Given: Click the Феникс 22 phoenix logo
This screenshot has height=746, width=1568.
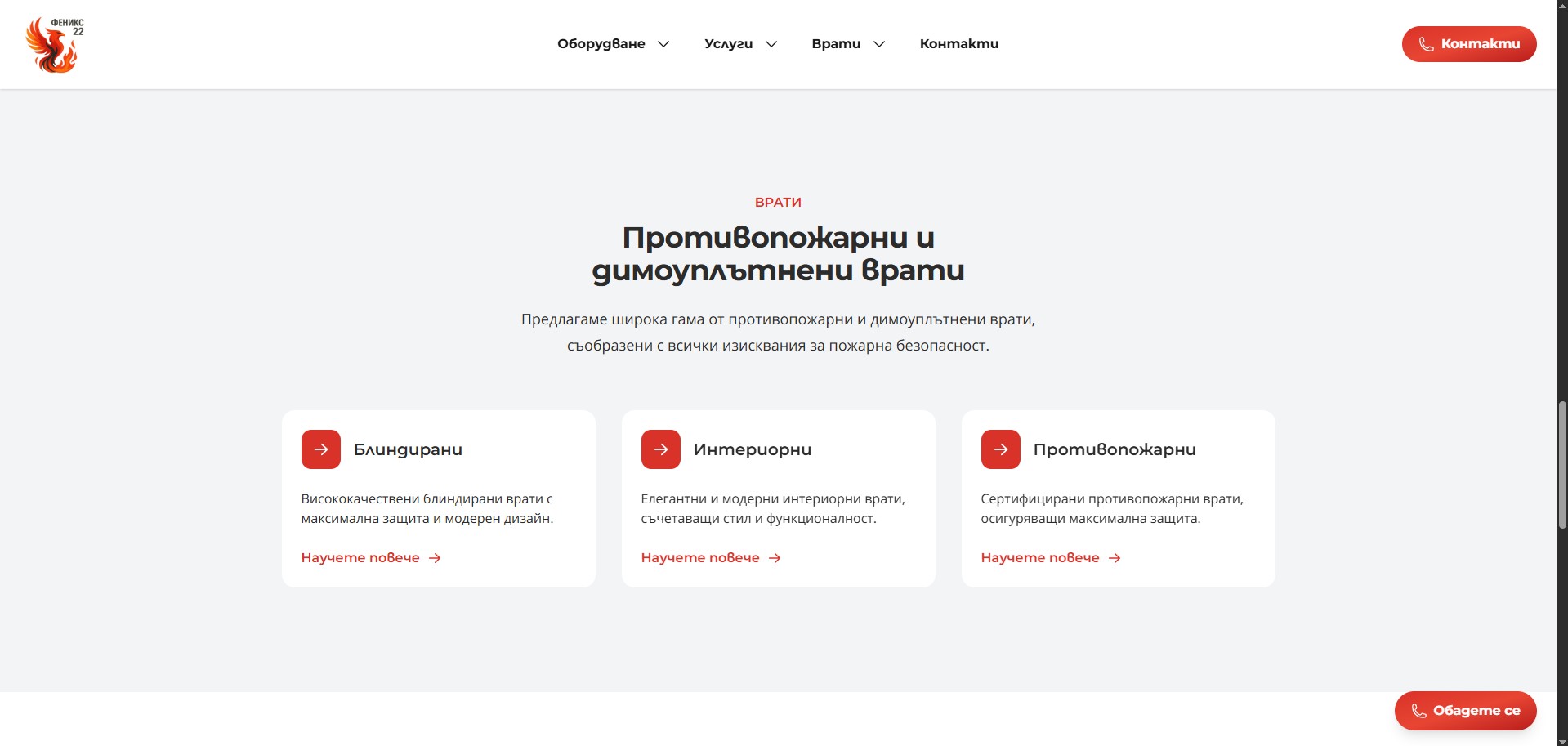Looking at the screenshot, I should 51,43.
